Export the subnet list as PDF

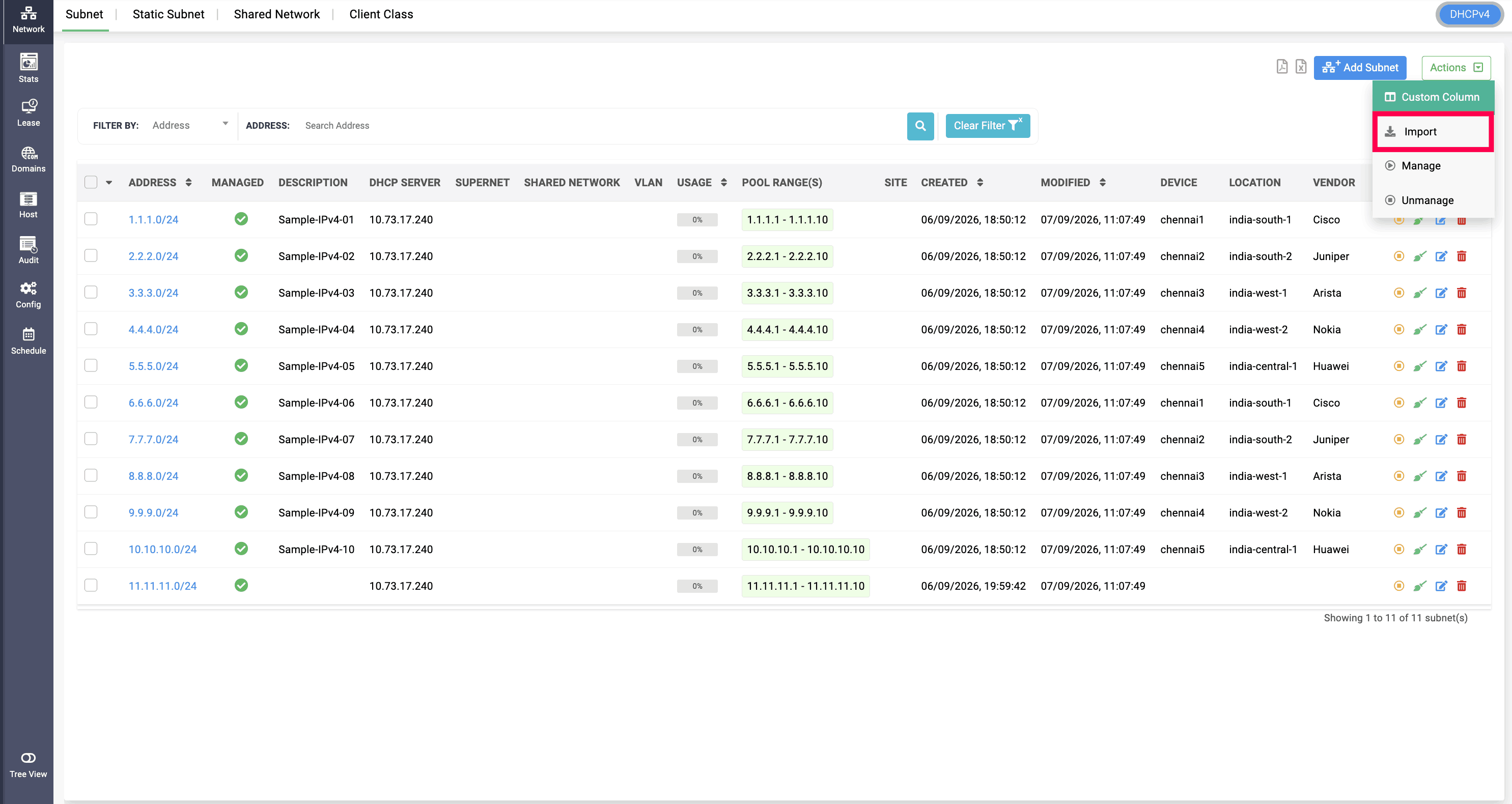1282,67
